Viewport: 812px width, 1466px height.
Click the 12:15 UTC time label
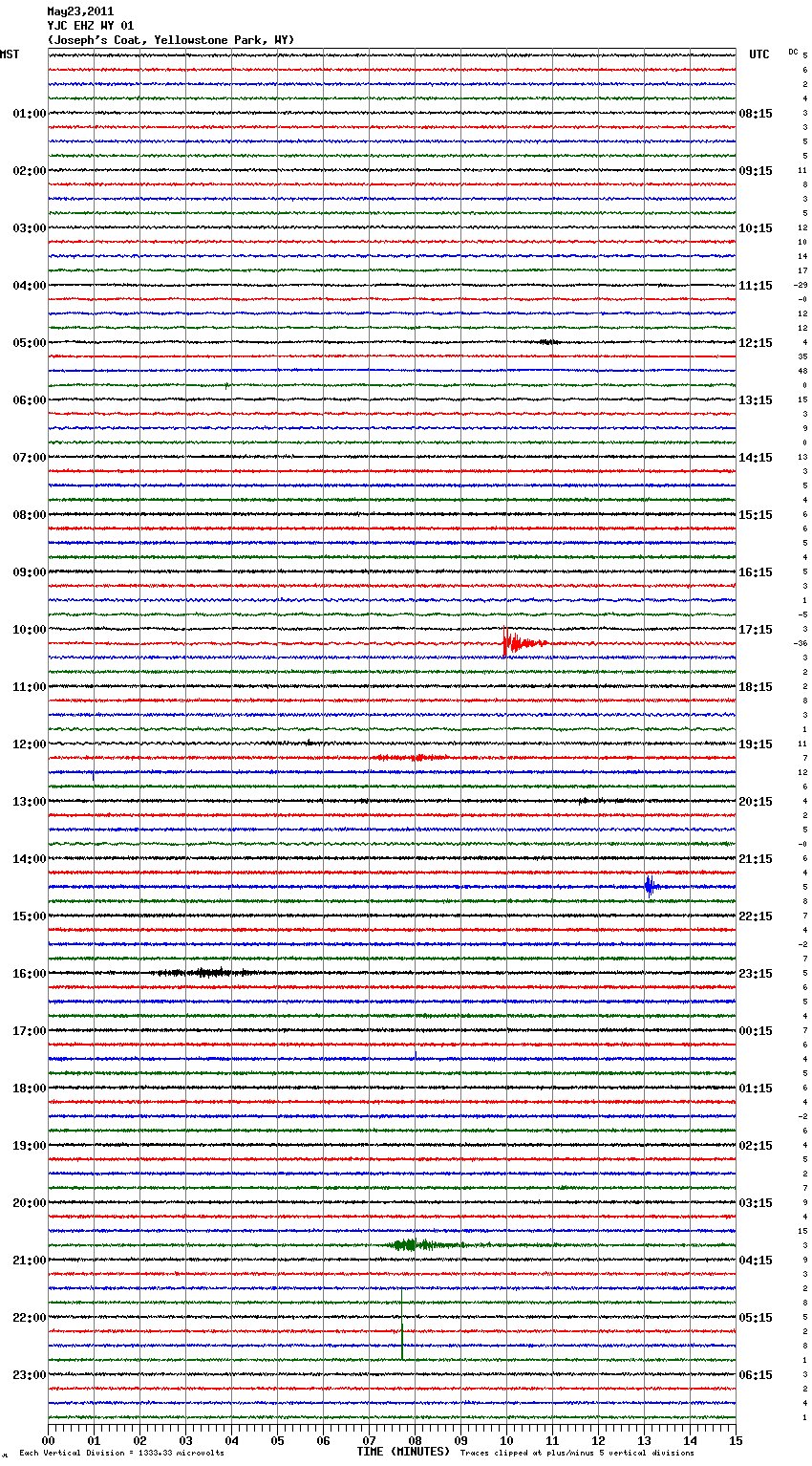[756, 343]
